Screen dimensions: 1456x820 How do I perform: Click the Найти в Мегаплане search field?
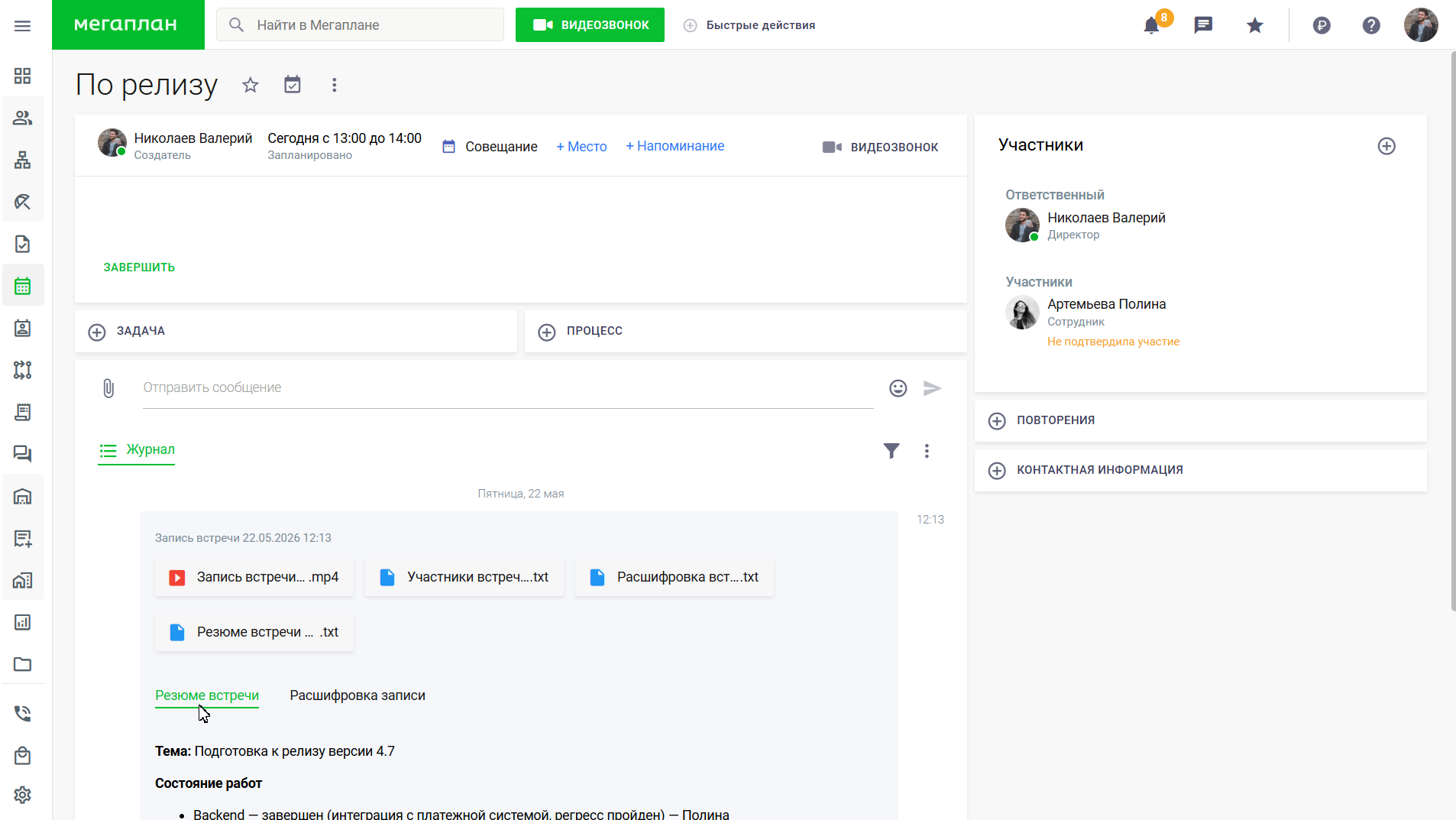[360, 25]
